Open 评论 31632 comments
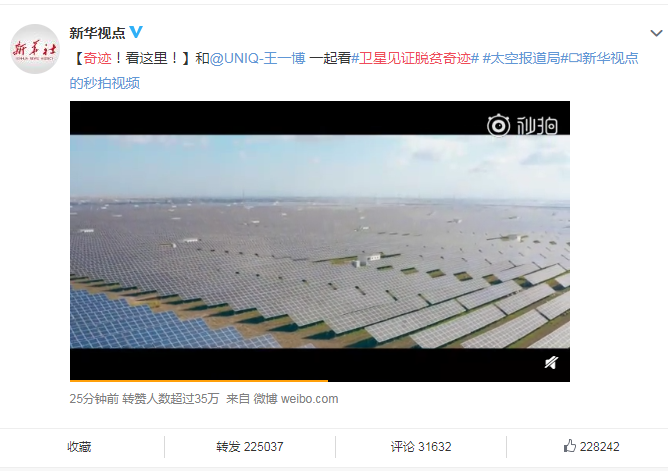668x471 pixels. pos(421,447)
